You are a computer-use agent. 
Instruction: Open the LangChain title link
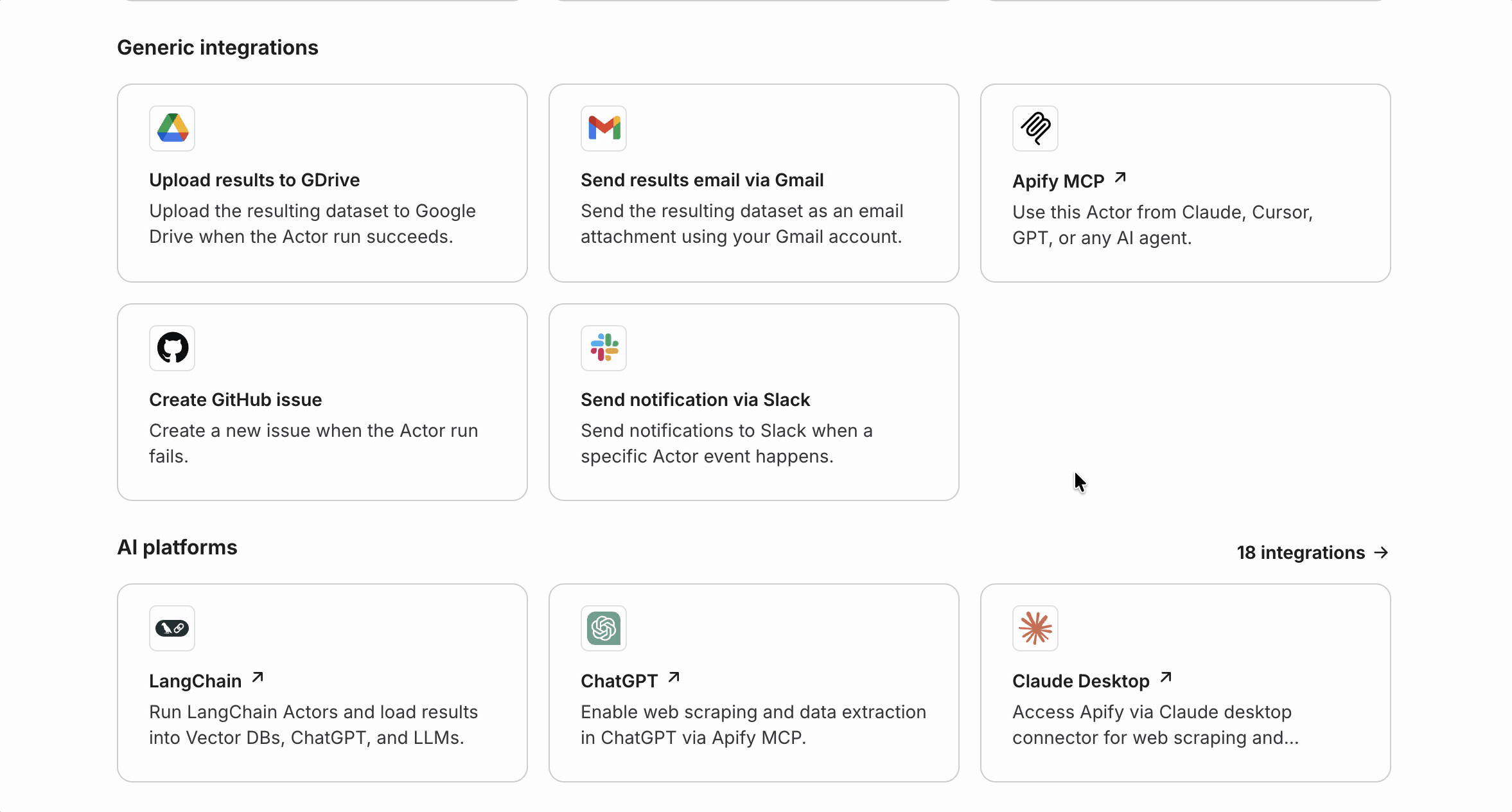[195, 681]
